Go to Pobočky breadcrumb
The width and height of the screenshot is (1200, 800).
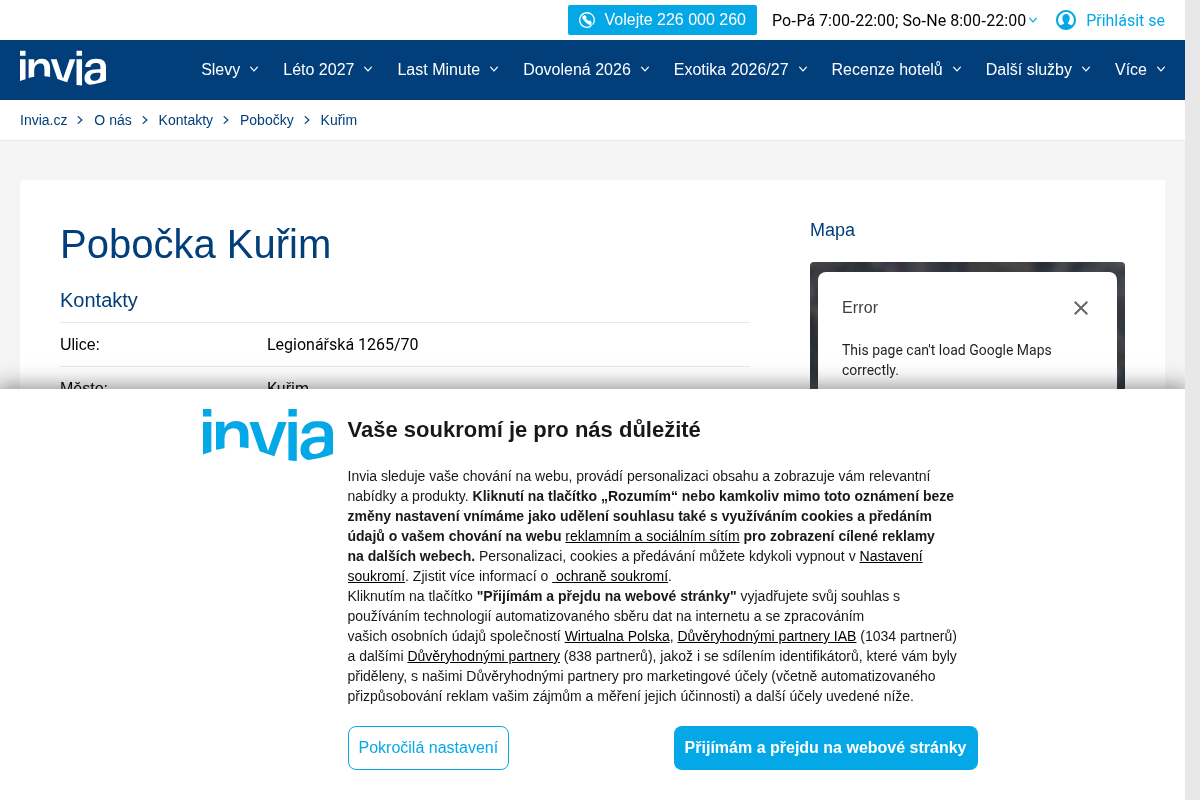267,120
